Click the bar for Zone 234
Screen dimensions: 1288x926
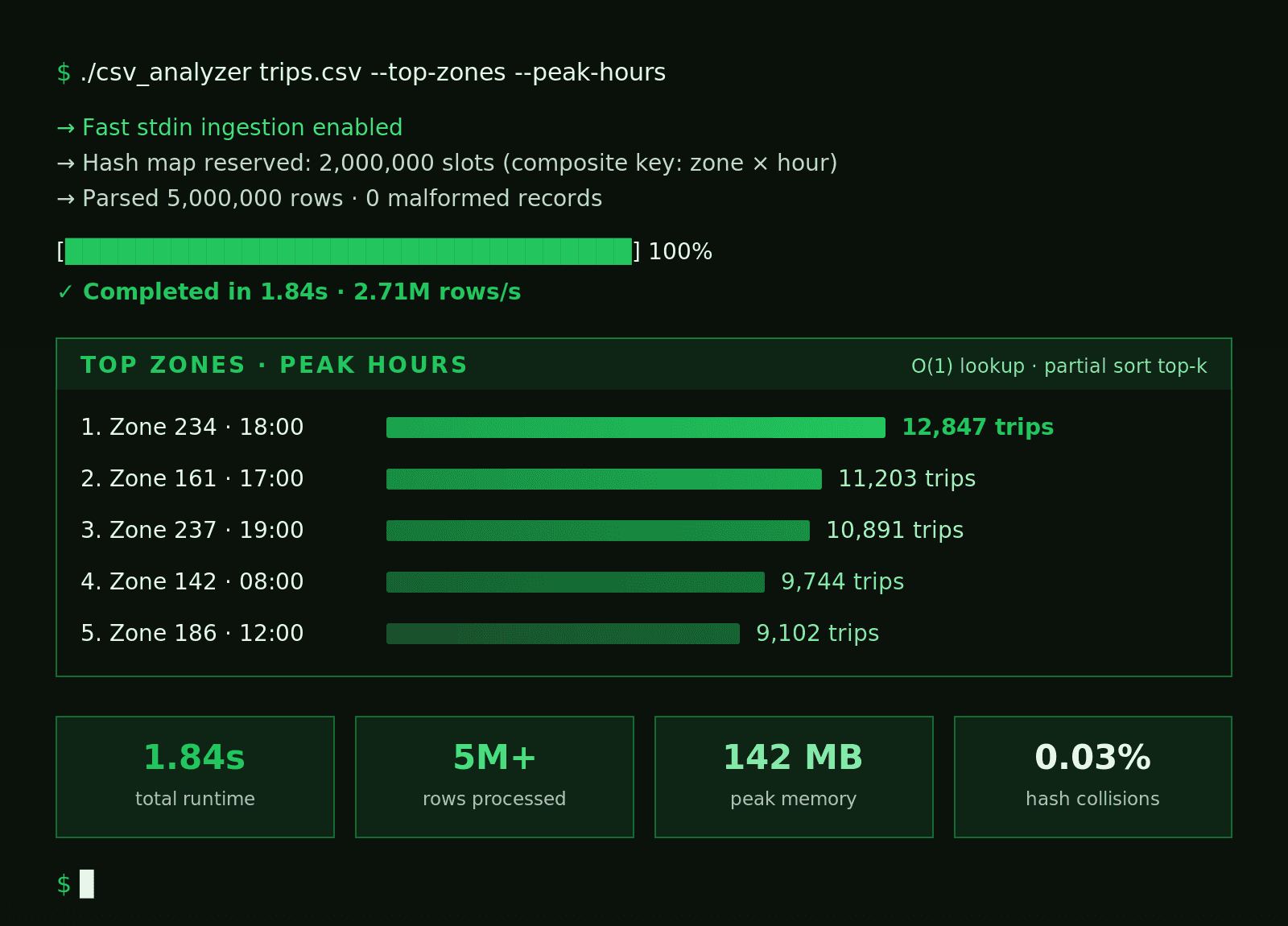[x=636, y=428]
